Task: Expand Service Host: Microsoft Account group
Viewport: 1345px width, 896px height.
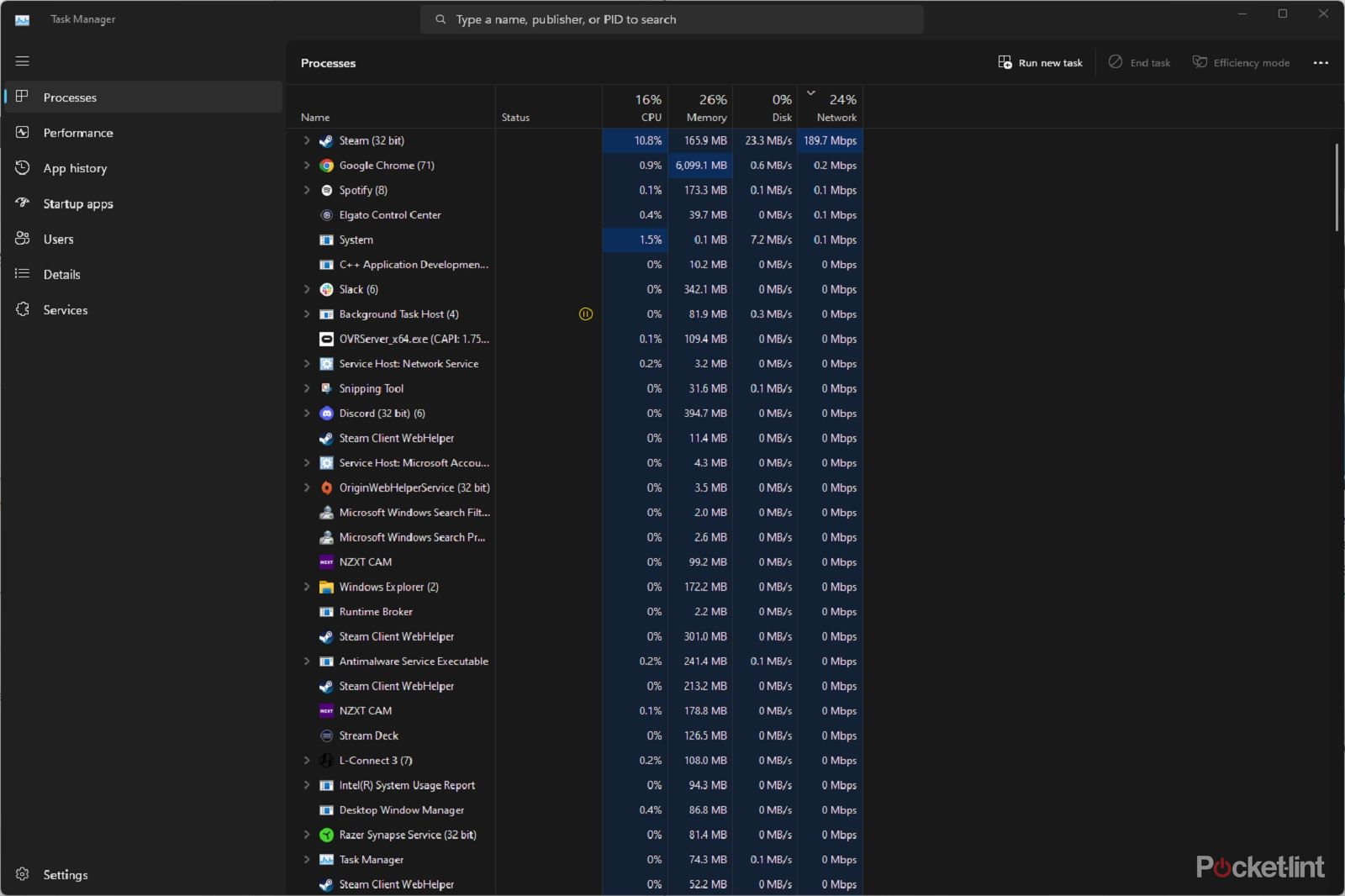Action: coord(307,463)
